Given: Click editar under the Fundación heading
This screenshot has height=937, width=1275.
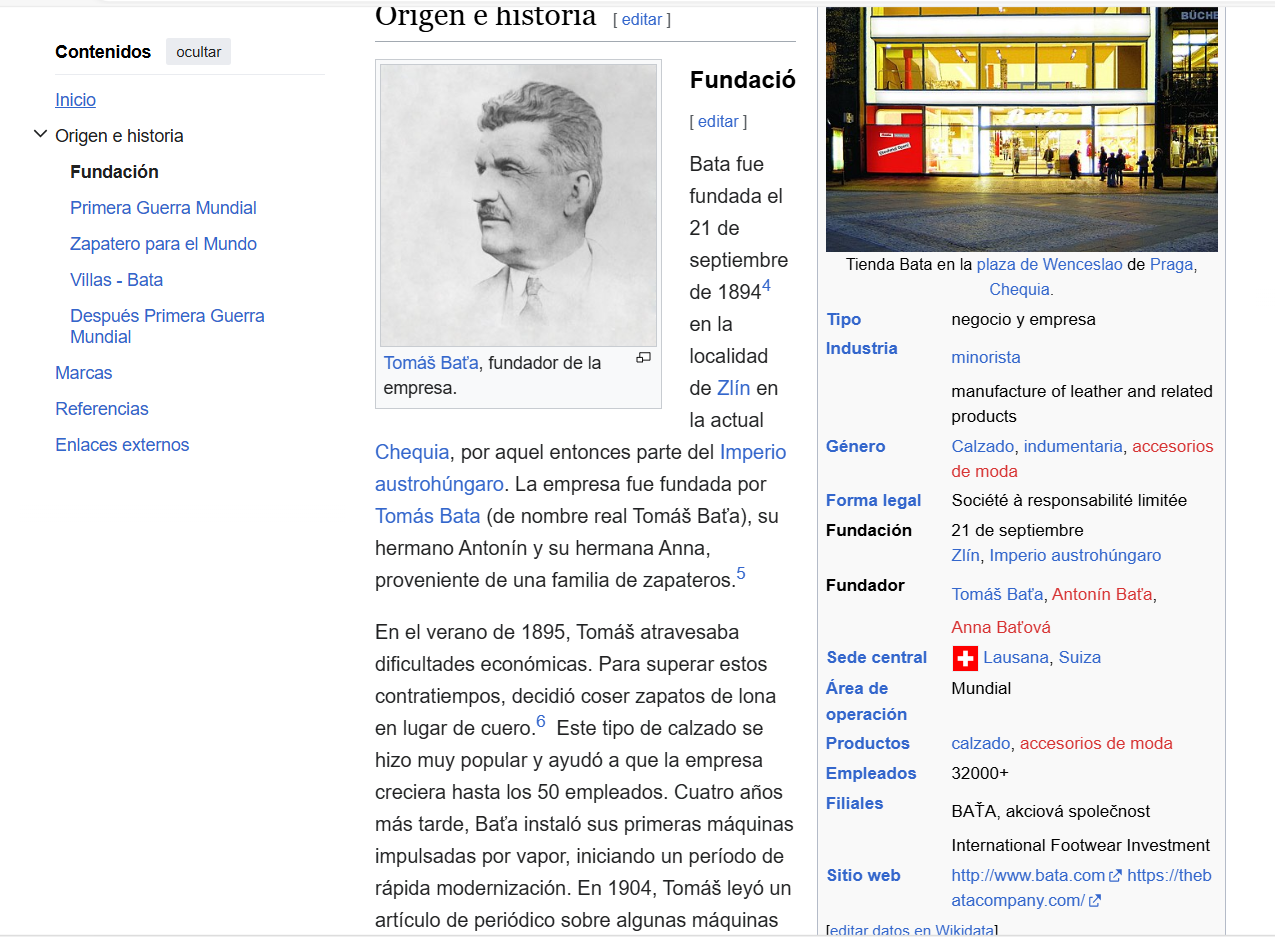Looking at the screenshot, I should pyautogui.click(x=718, y=122).
